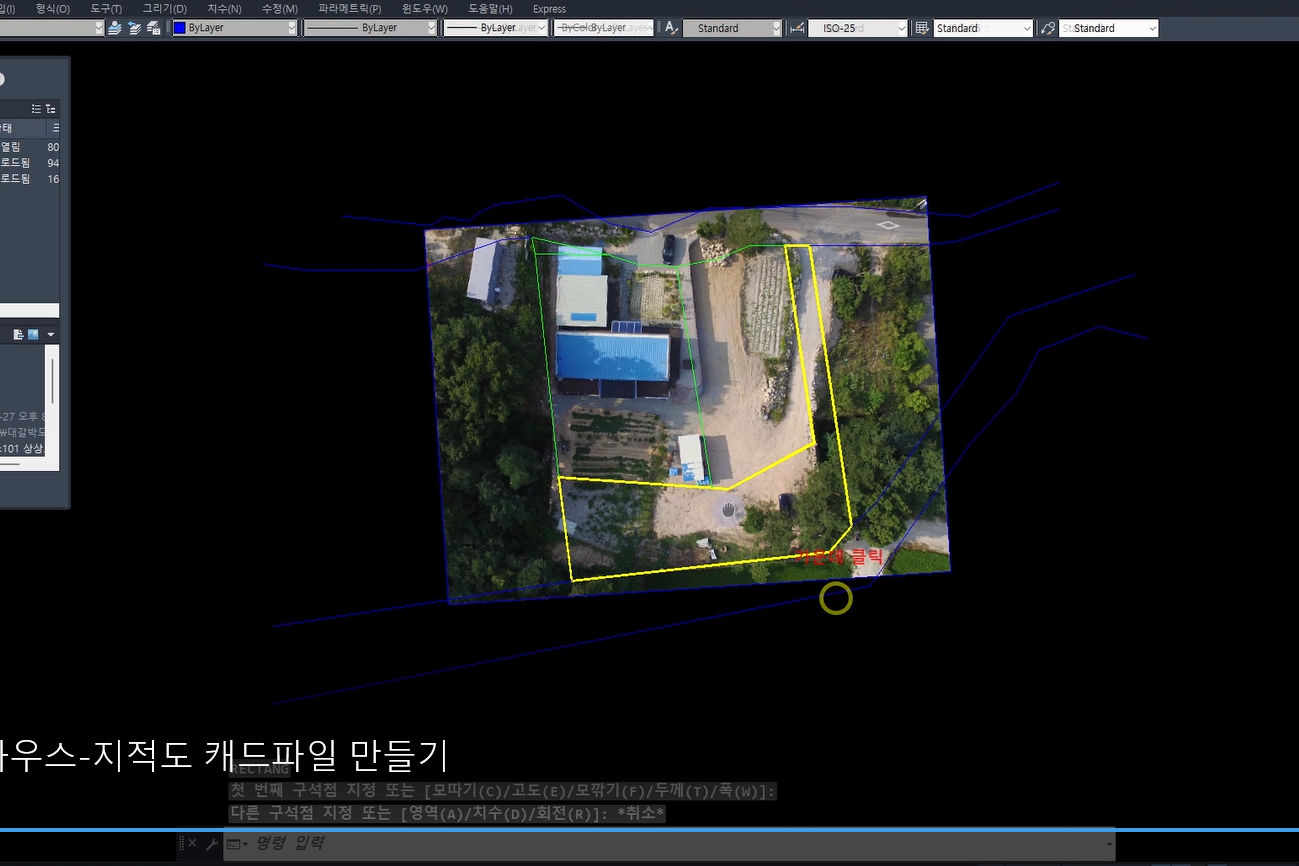This screenshot has height=866, width=1299.
Task: Click the blue color swatch in color control
Action: (180, 28)
